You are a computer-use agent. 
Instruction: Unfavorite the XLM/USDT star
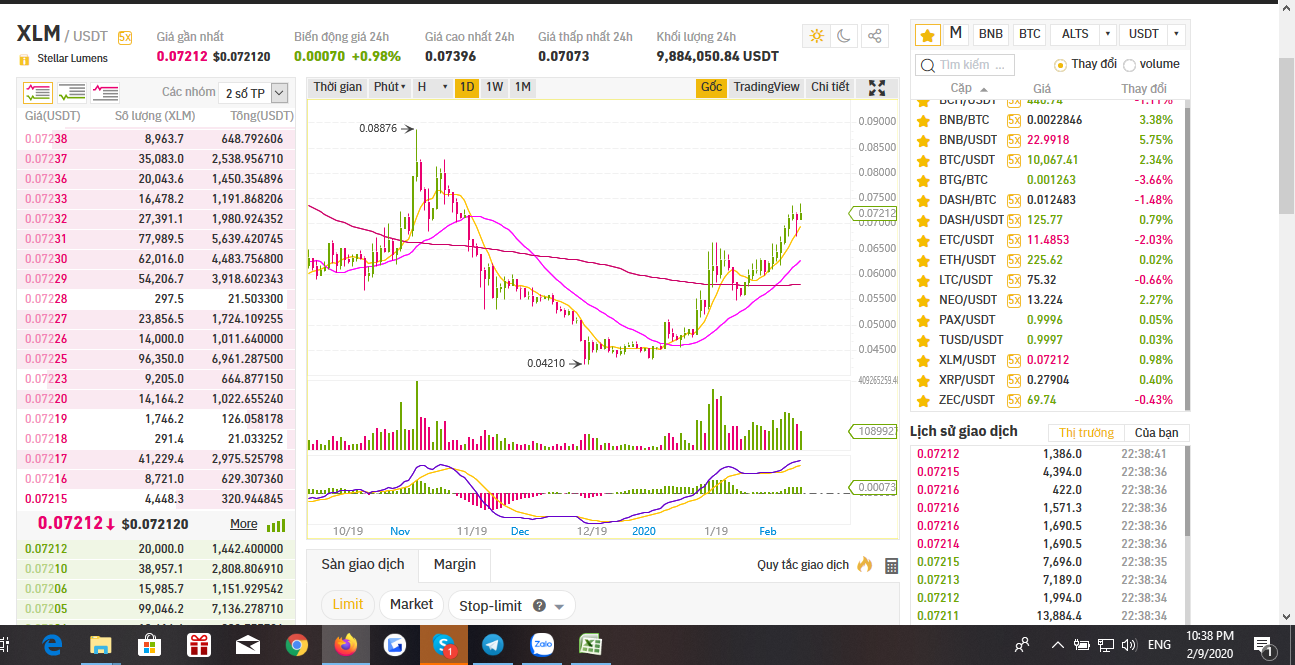tap(923, 359)
